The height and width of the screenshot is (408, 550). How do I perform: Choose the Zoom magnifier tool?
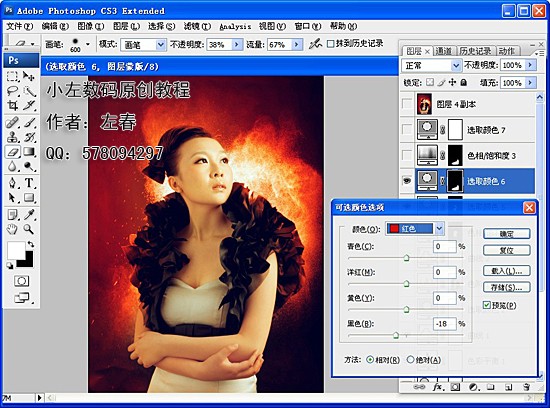[29, 229]
